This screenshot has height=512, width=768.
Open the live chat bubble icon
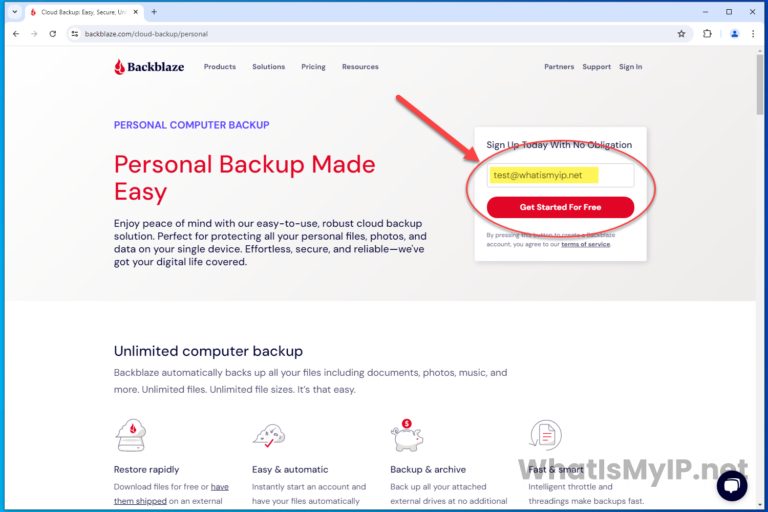pos(732,486)
